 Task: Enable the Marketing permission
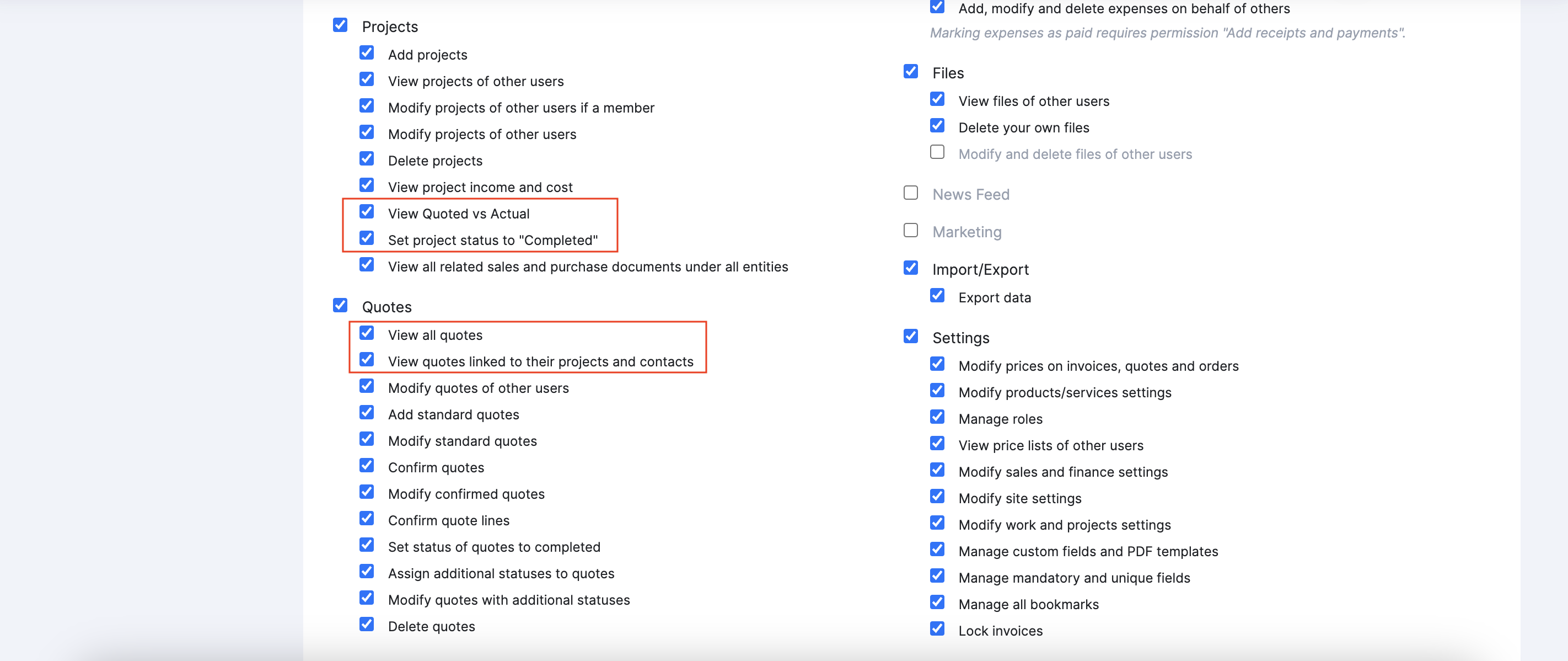click(x=910, y=230)
